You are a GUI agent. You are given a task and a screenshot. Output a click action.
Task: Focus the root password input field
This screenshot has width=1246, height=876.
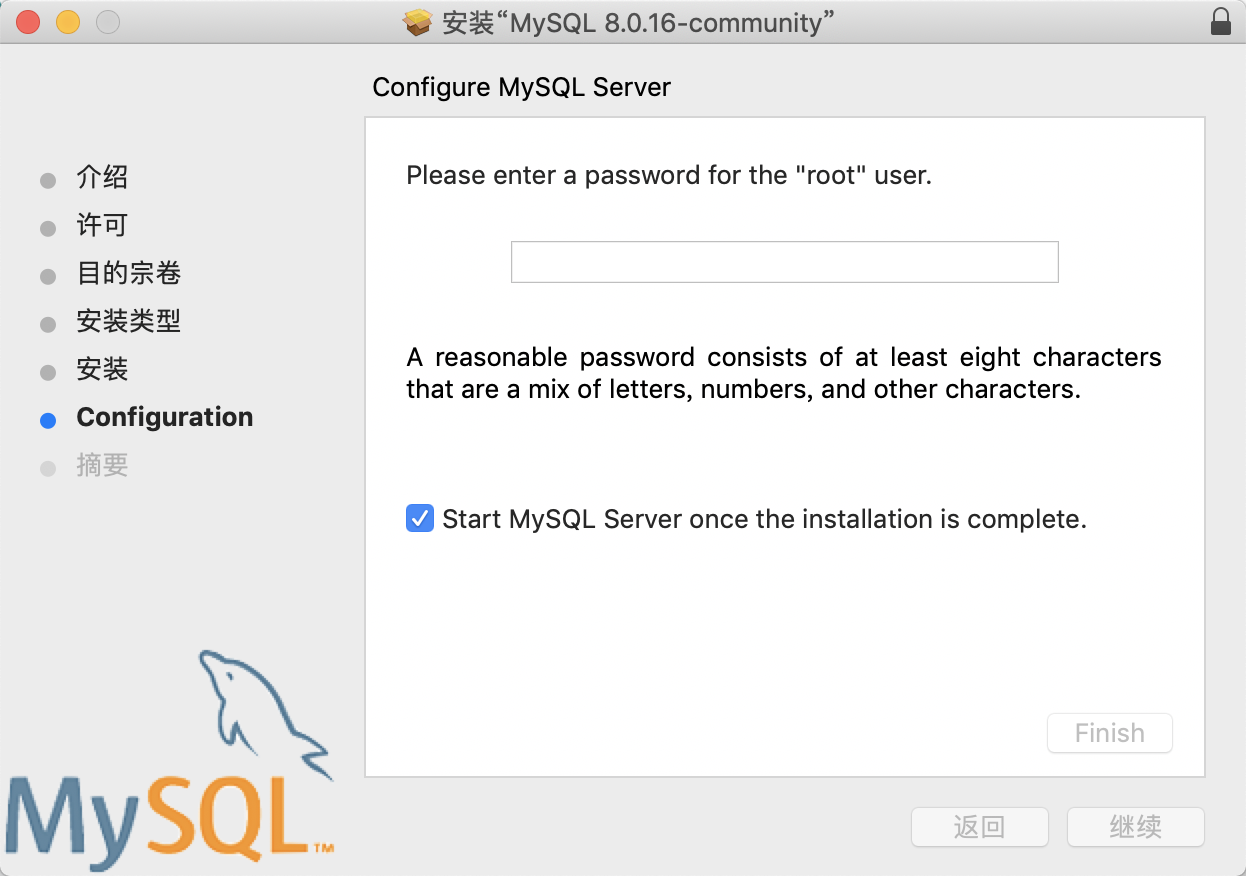coord(784,262)
